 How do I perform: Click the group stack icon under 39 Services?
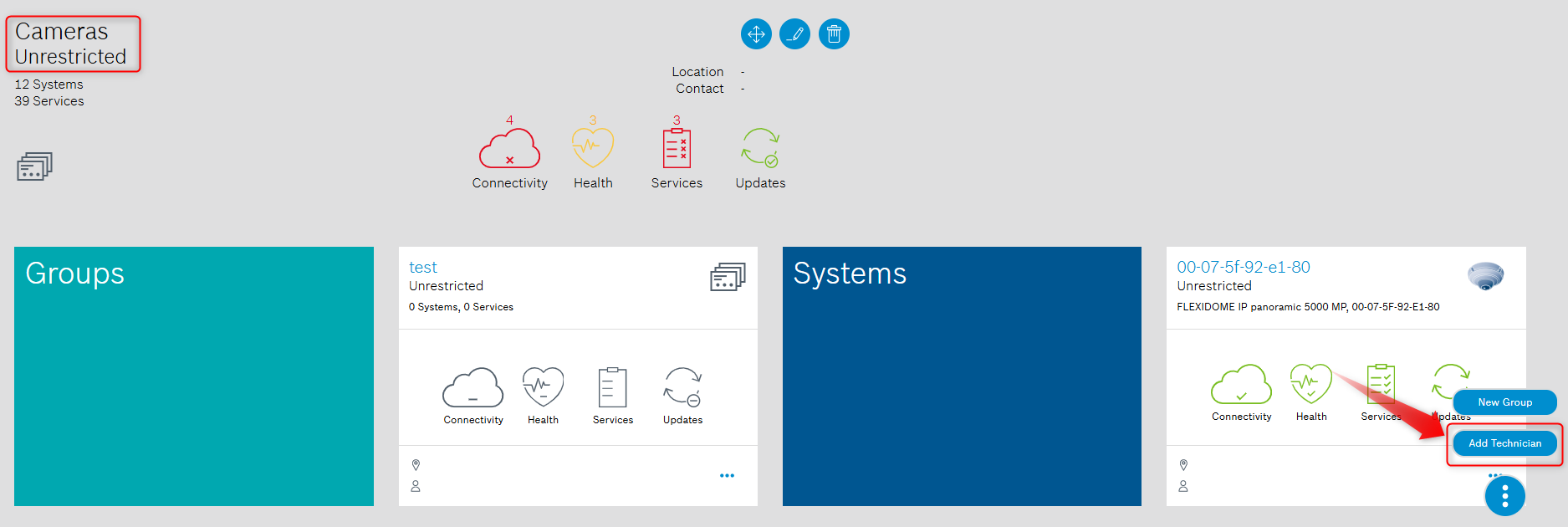pos(34,166)
